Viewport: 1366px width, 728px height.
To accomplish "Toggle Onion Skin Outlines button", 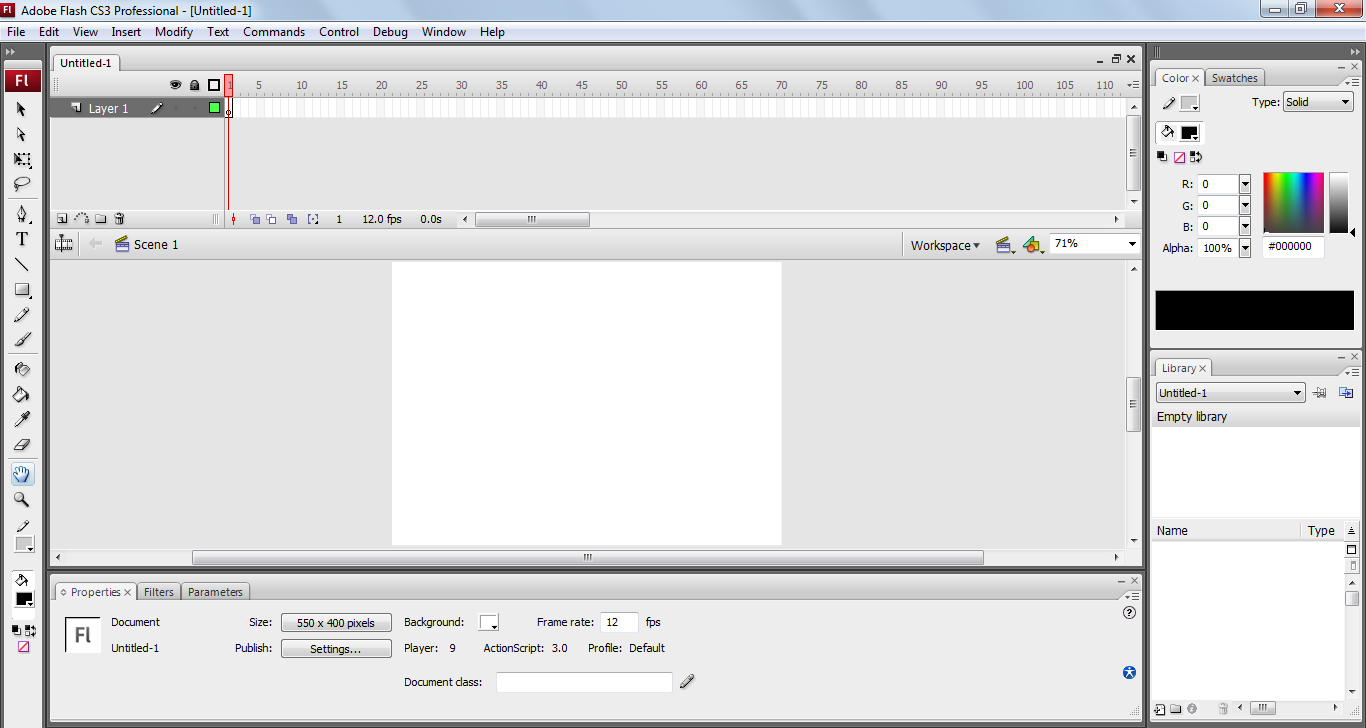I will [x=272, y=219].
